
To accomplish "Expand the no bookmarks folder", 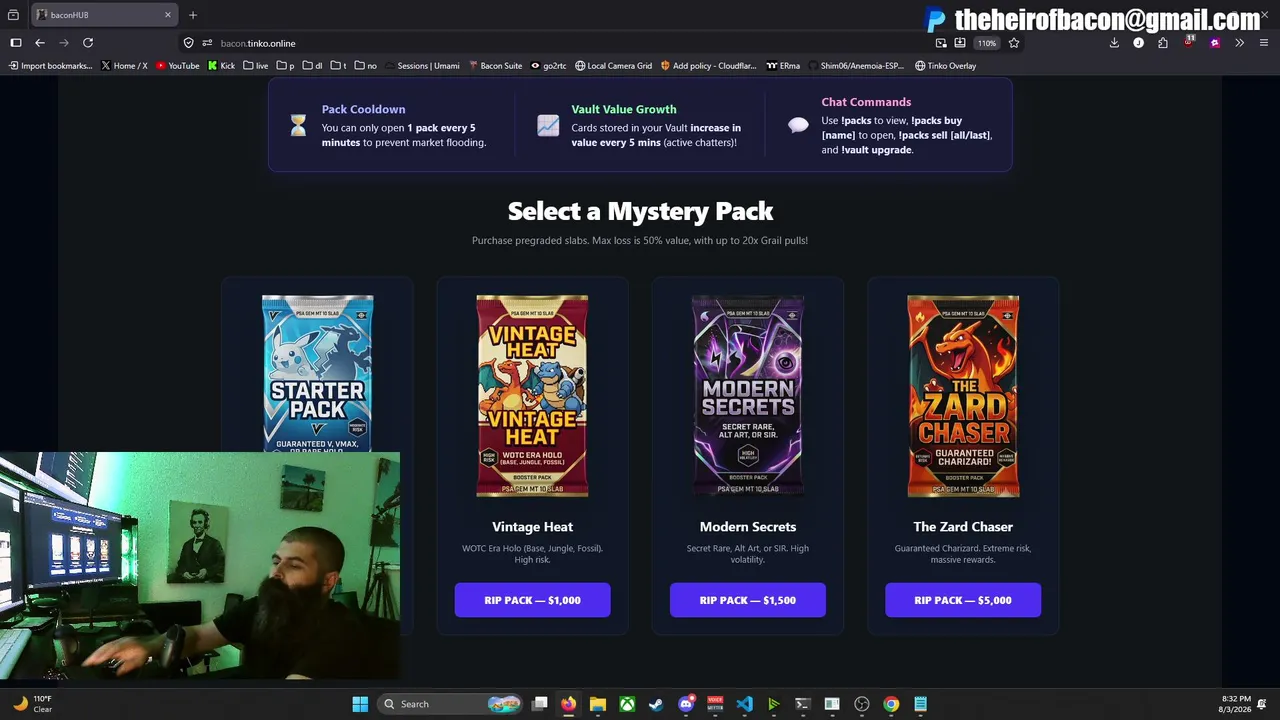I will [365, 66].
